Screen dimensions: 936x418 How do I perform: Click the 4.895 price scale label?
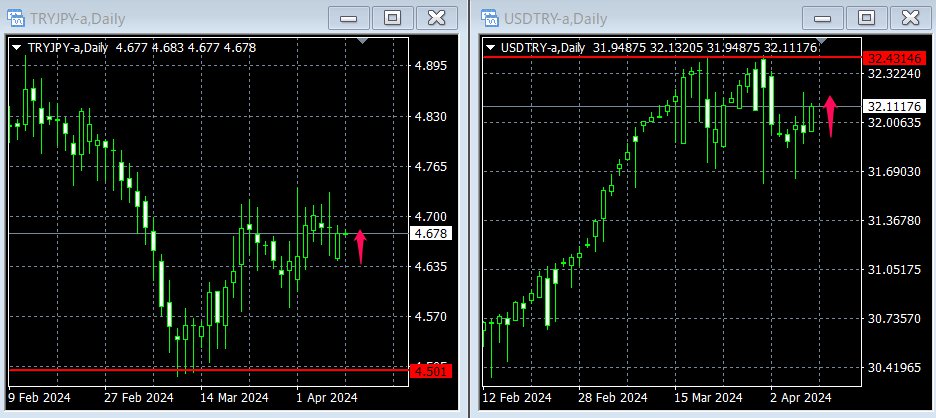point(431,66)
